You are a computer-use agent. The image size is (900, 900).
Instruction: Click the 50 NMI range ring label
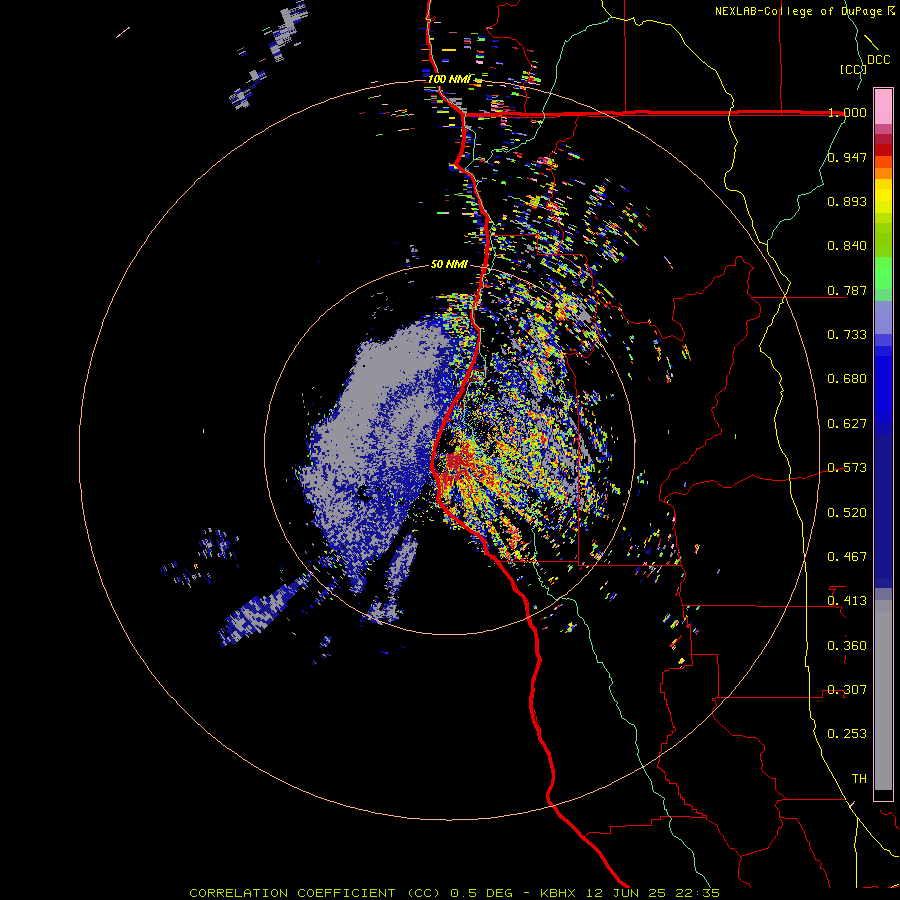449,265
